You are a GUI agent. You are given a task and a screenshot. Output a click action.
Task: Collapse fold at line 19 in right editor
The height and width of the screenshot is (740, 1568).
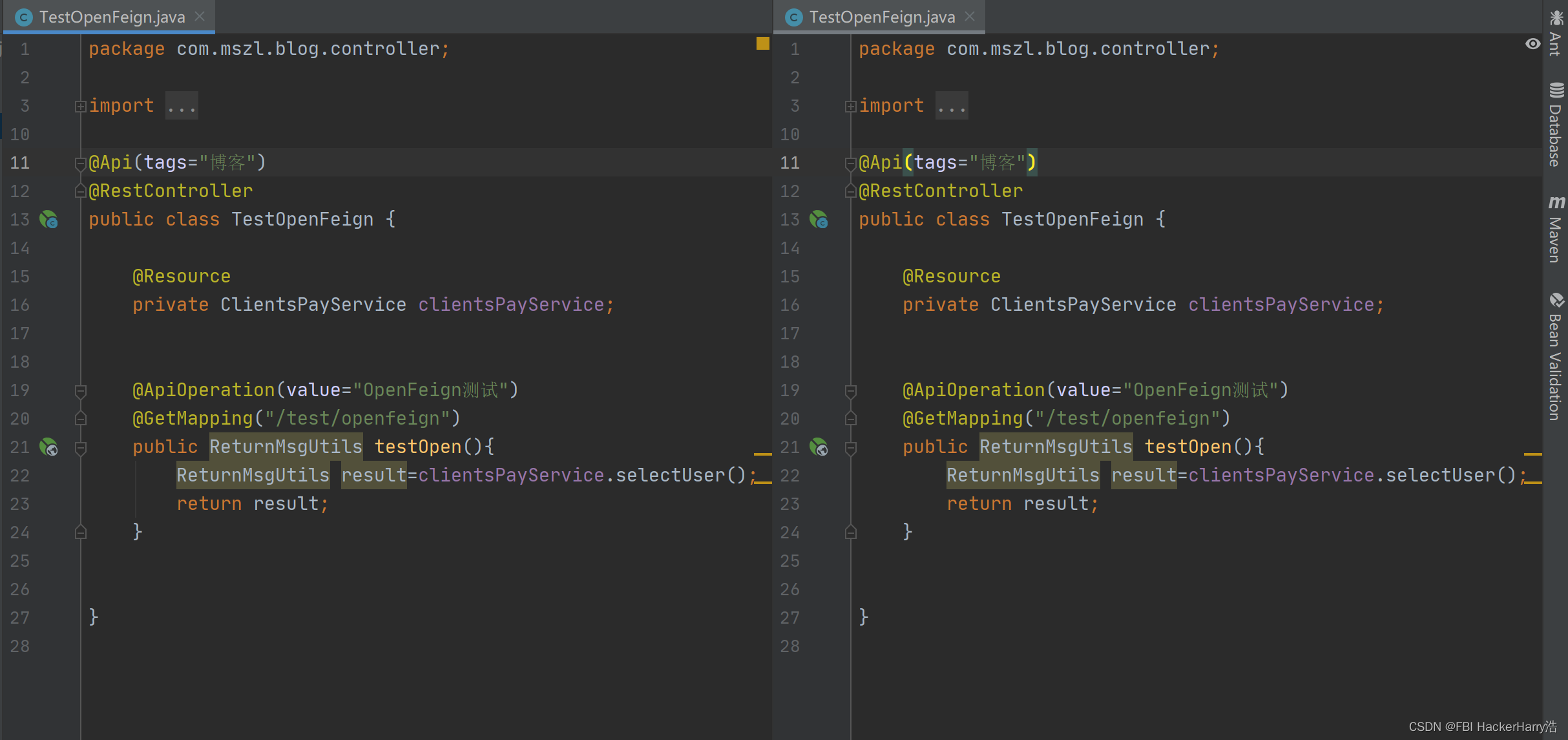[x=851, y=392]
